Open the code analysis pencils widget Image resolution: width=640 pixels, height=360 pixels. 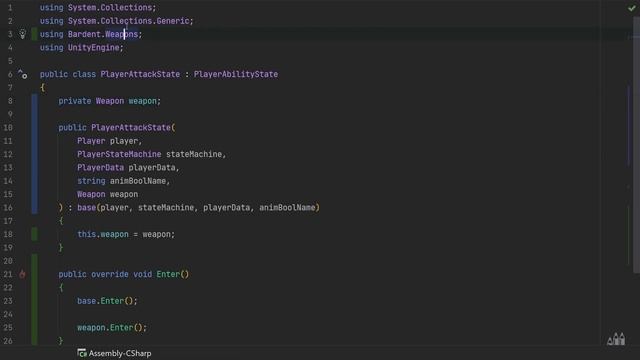(x=616, y=339)
